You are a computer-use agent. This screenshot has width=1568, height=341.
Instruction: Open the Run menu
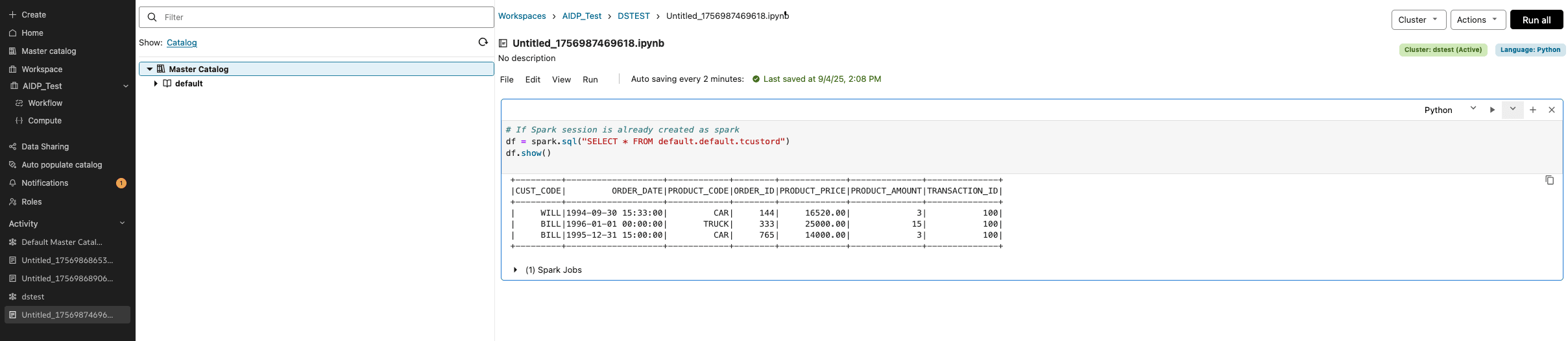(x=590, y=79)
